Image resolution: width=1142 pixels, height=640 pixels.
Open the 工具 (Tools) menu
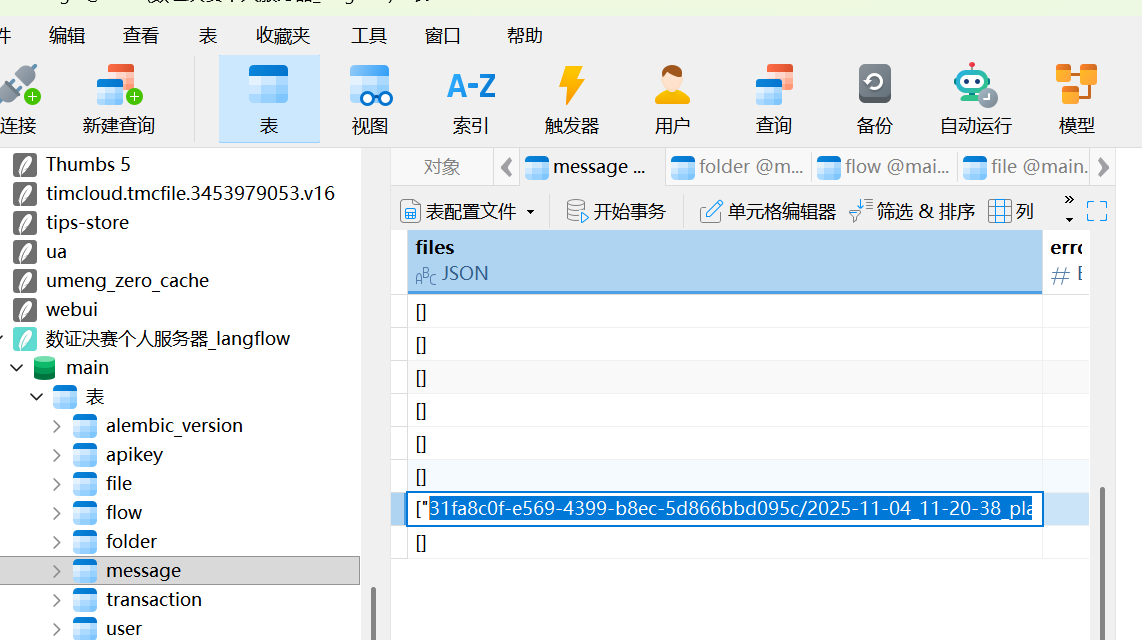[x=369, y=36]
